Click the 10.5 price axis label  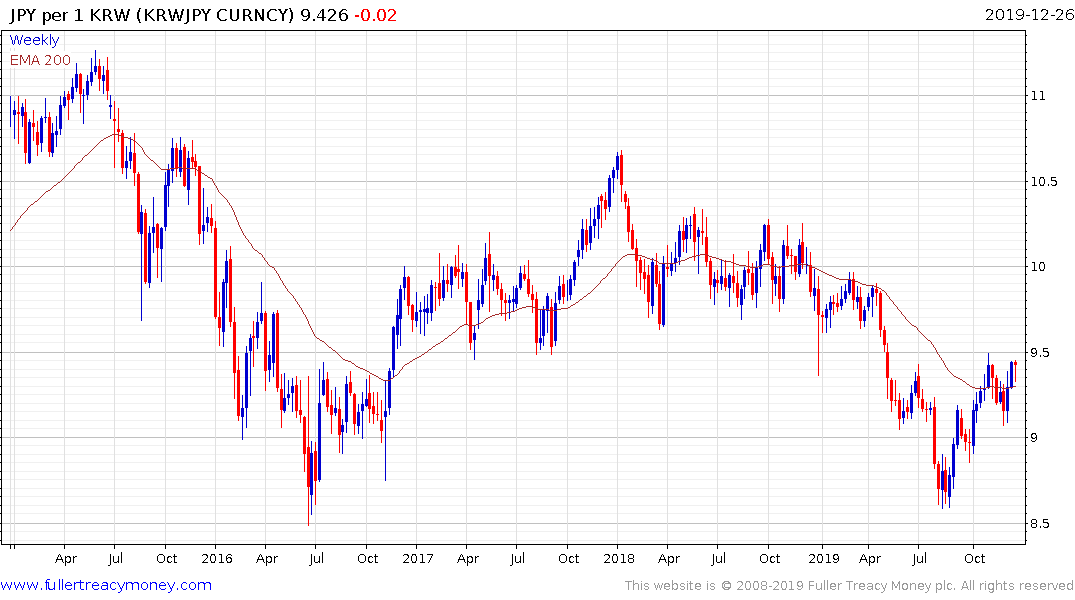1043,182
